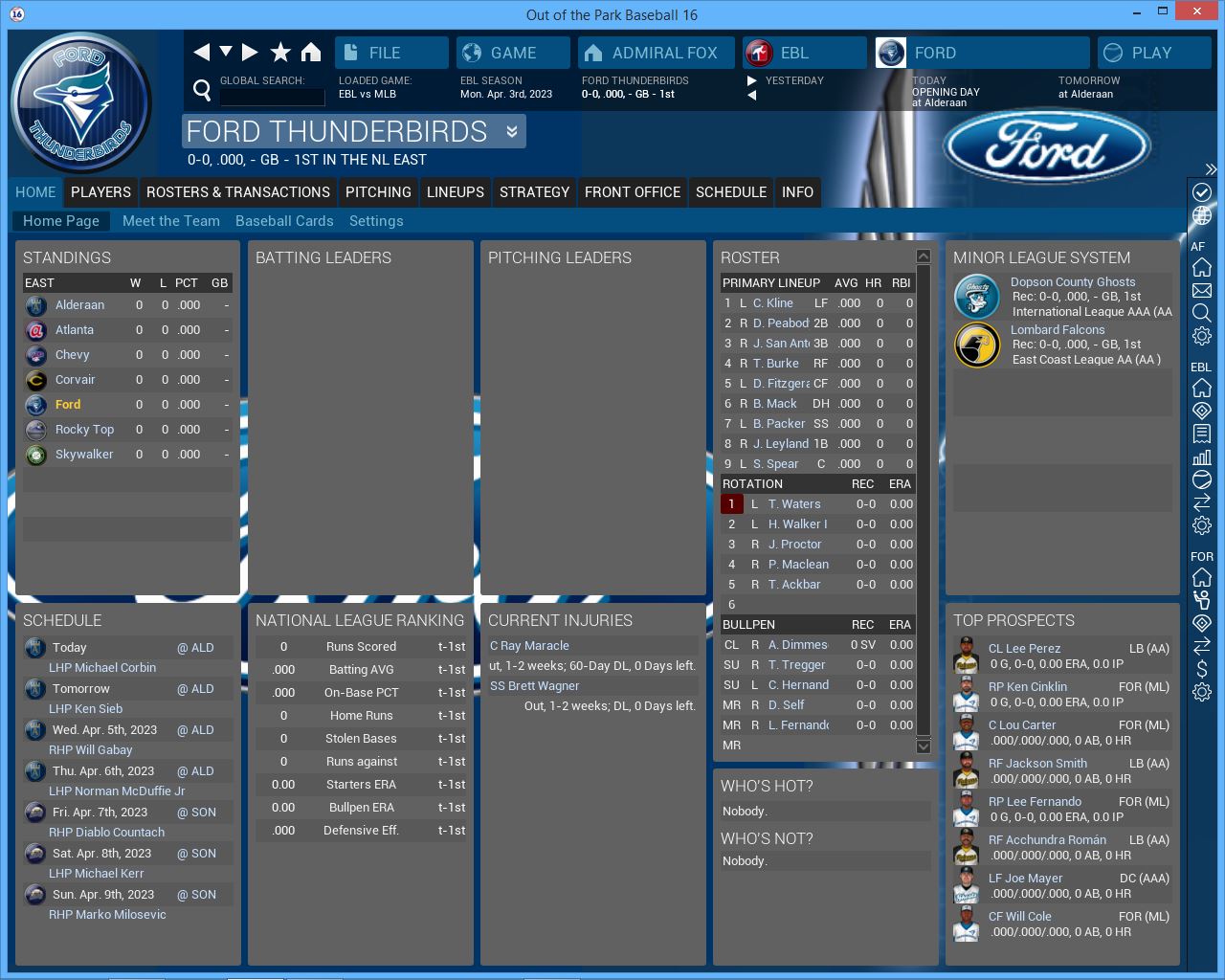Click the swap arrows icon under FOR
Screen dimensions: 1225x980
(1202, 646)
